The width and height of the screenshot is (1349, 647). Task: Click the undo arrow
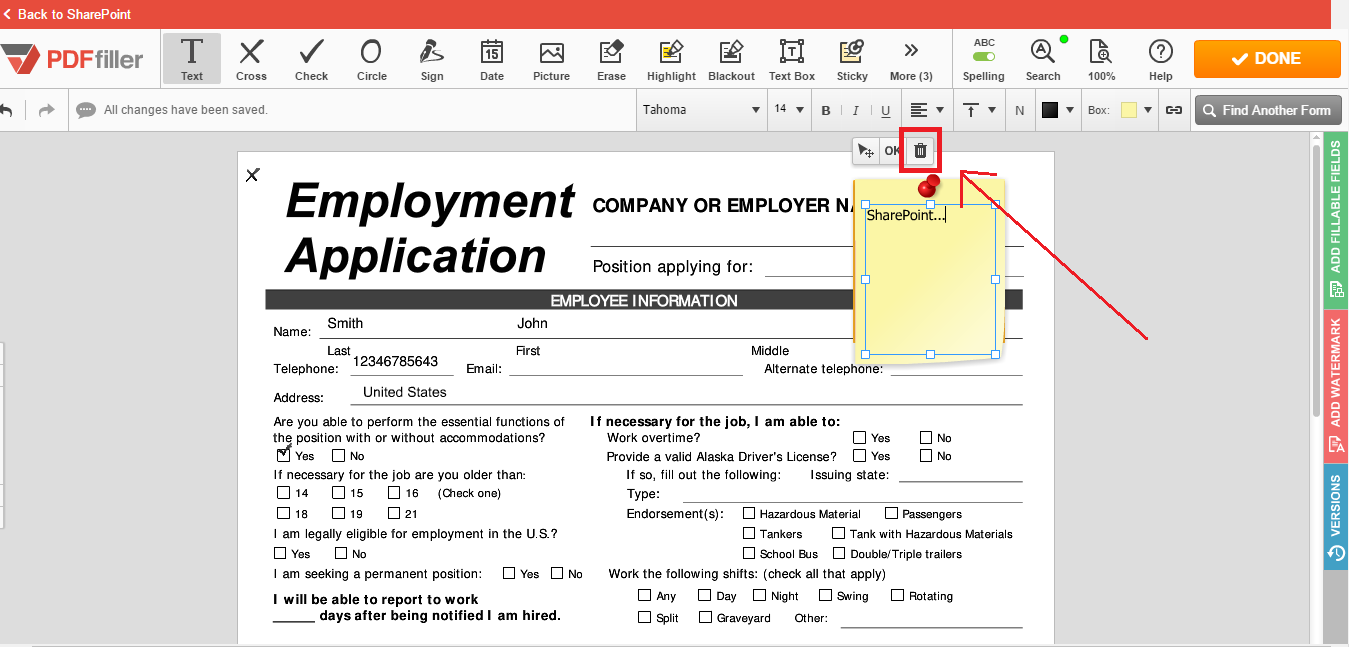7,110
